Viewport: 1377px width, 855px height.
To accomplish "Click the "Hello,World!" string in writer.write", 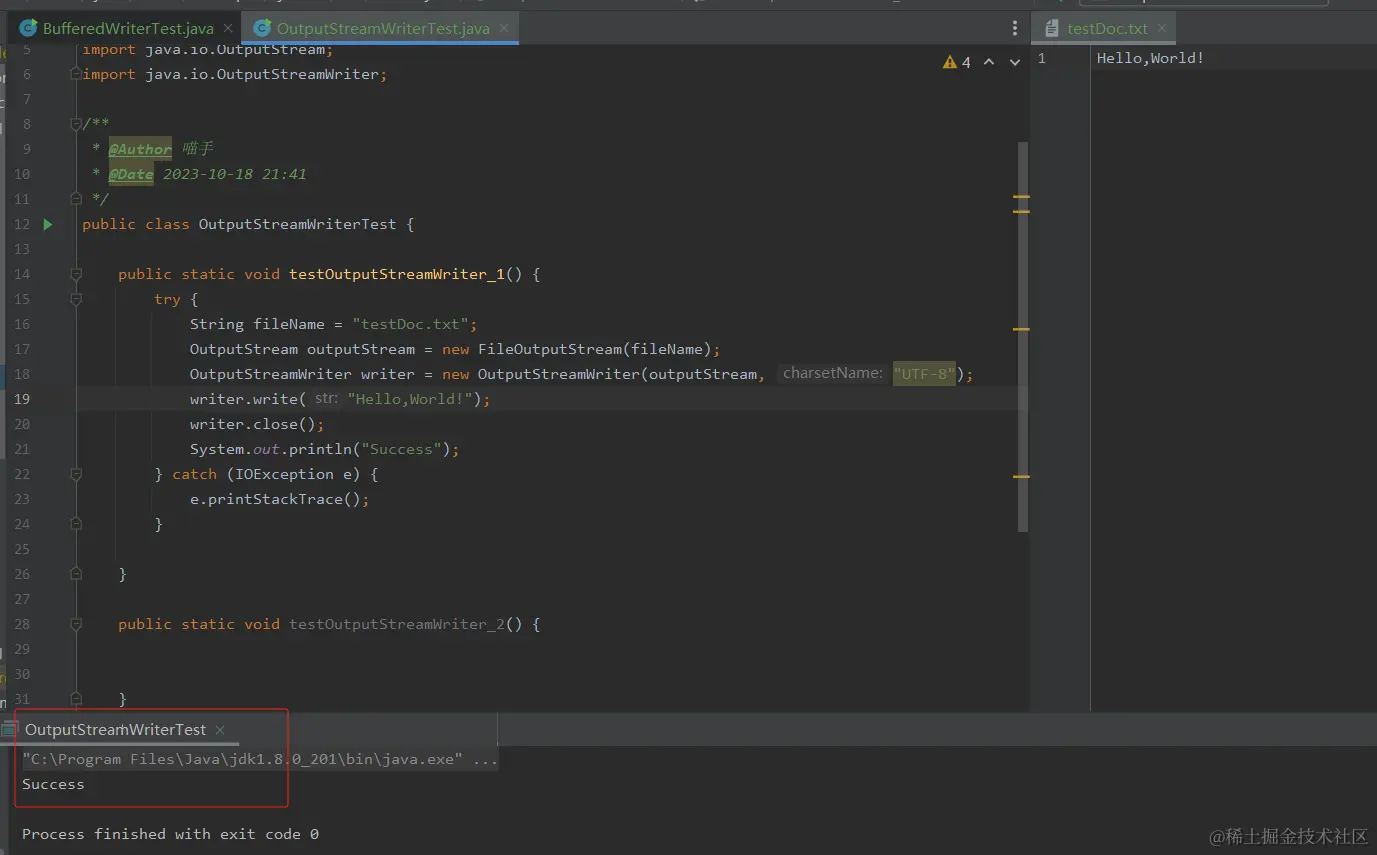I will click(x=410, y=399).
